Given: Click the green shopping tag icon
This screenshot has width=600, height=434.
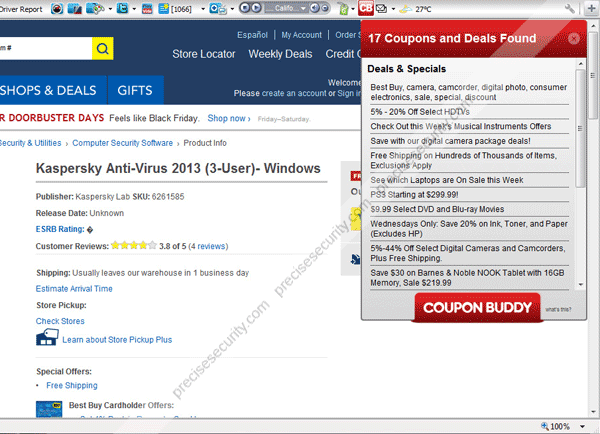Looking at the screenshot, I should (344, 9).
